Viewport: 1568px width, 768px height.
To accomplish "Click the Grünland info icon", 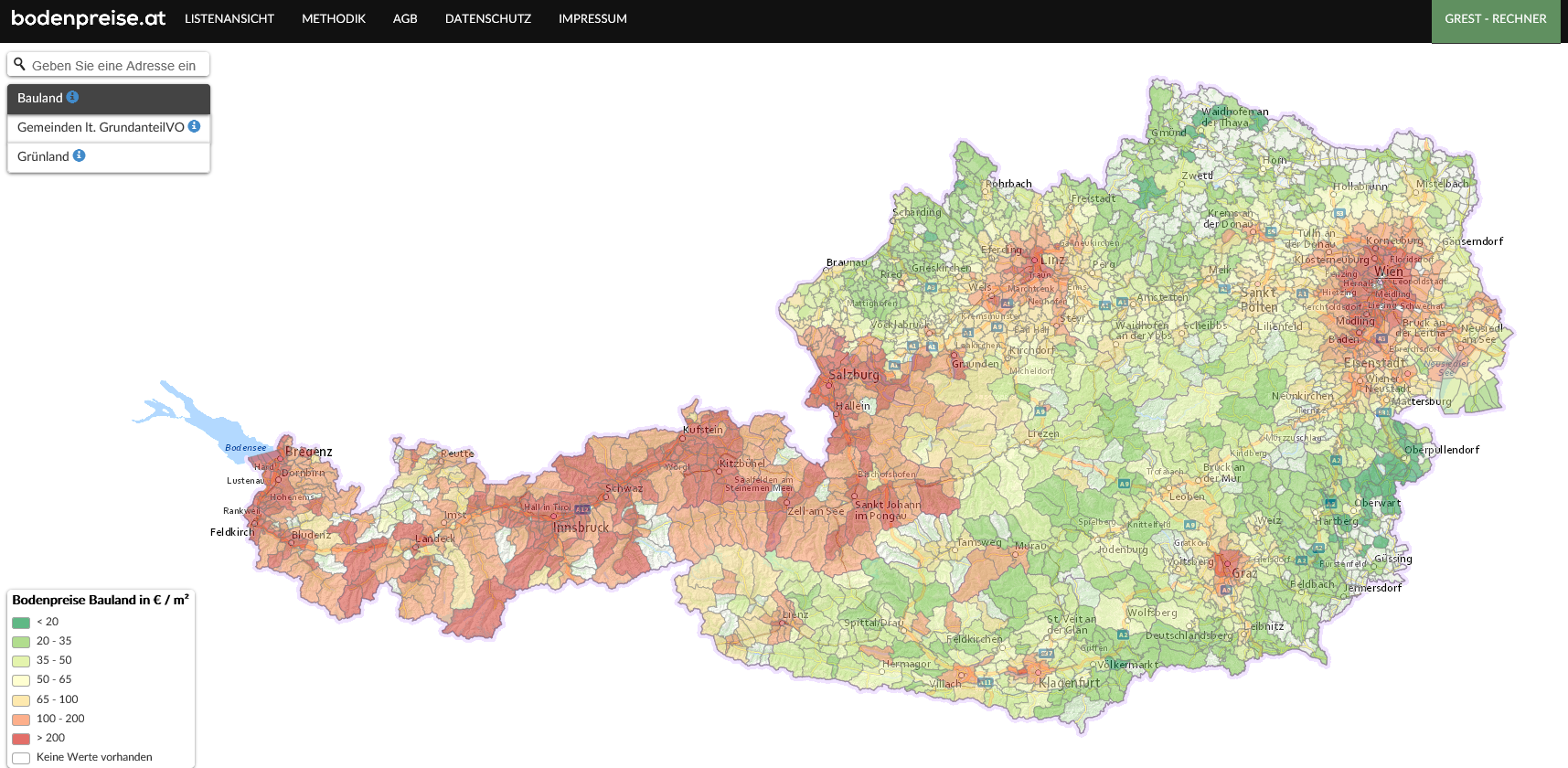I will click(x=79, y=155).
